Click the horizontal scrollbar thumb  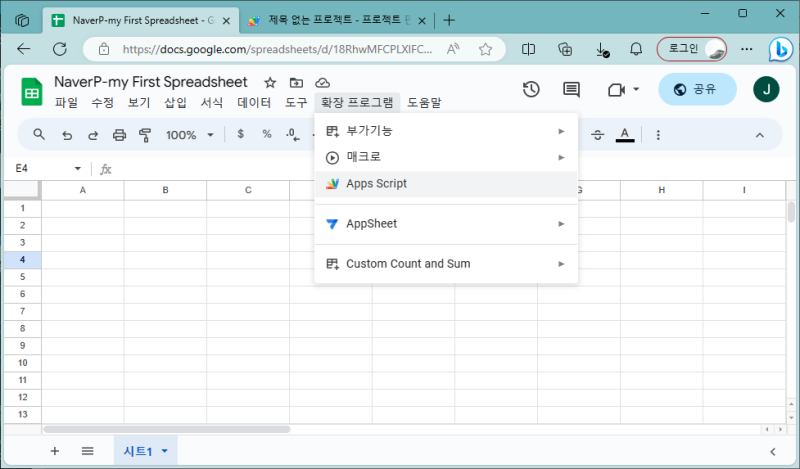(x=167, y=429)
